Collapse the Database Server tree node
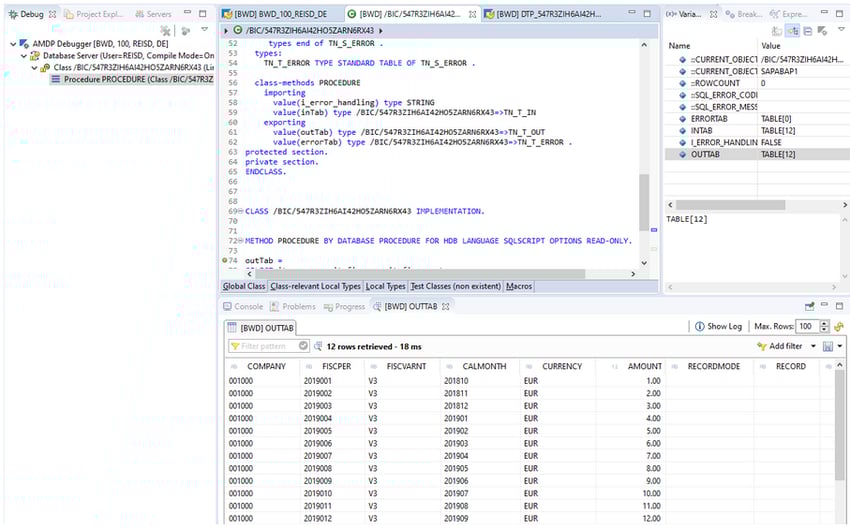 point(24,56)
